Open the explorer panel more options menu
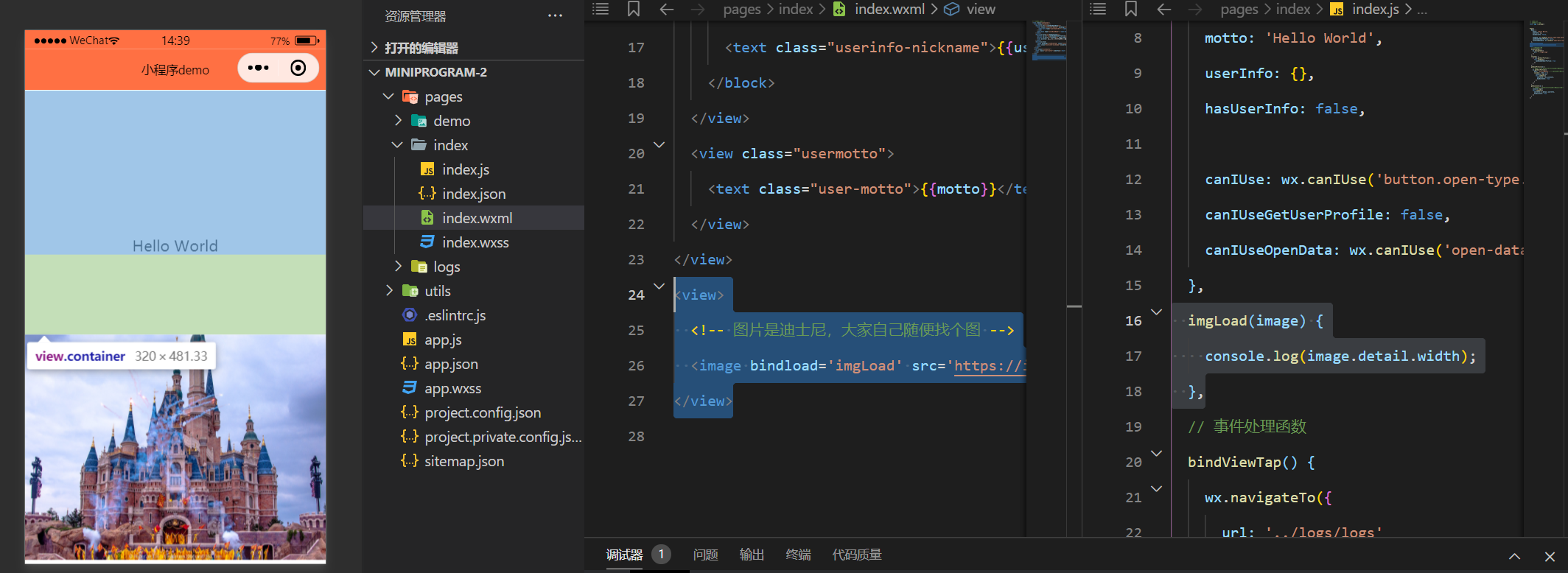 (x=555, y=15)
